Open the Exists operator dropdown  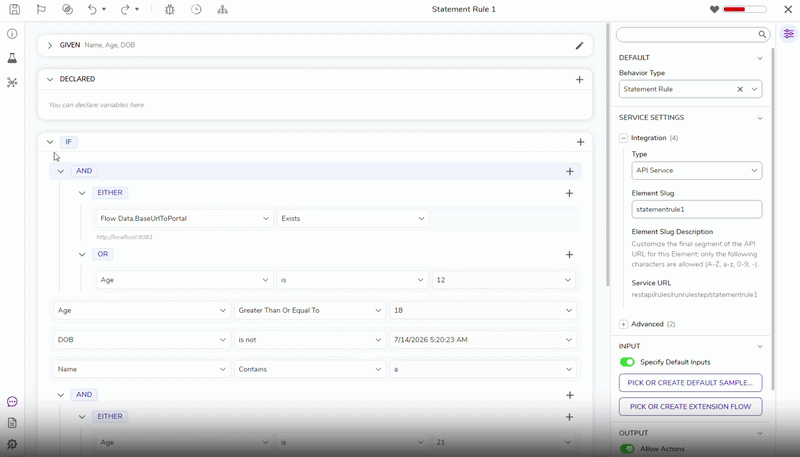click(353, 218)
